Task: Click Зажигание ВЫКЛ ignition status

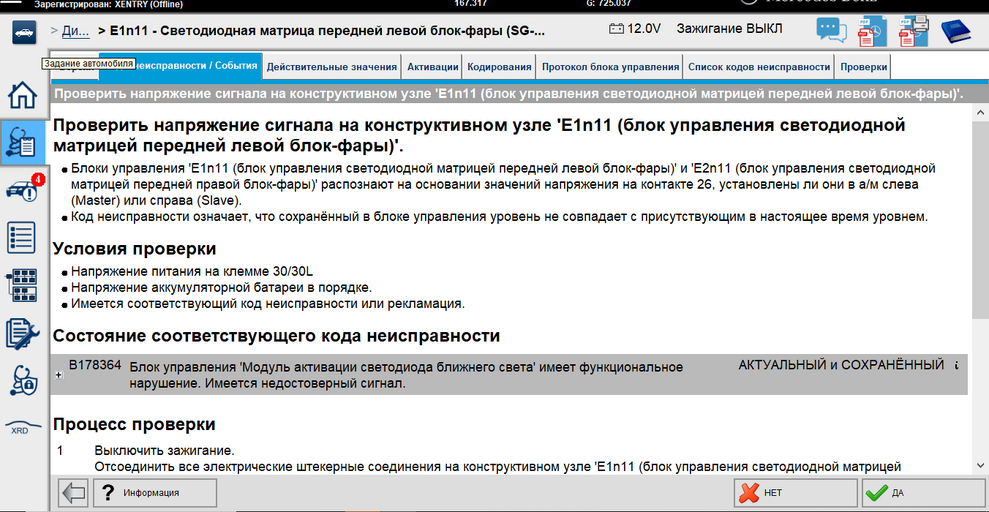Action: click(729, 29)
